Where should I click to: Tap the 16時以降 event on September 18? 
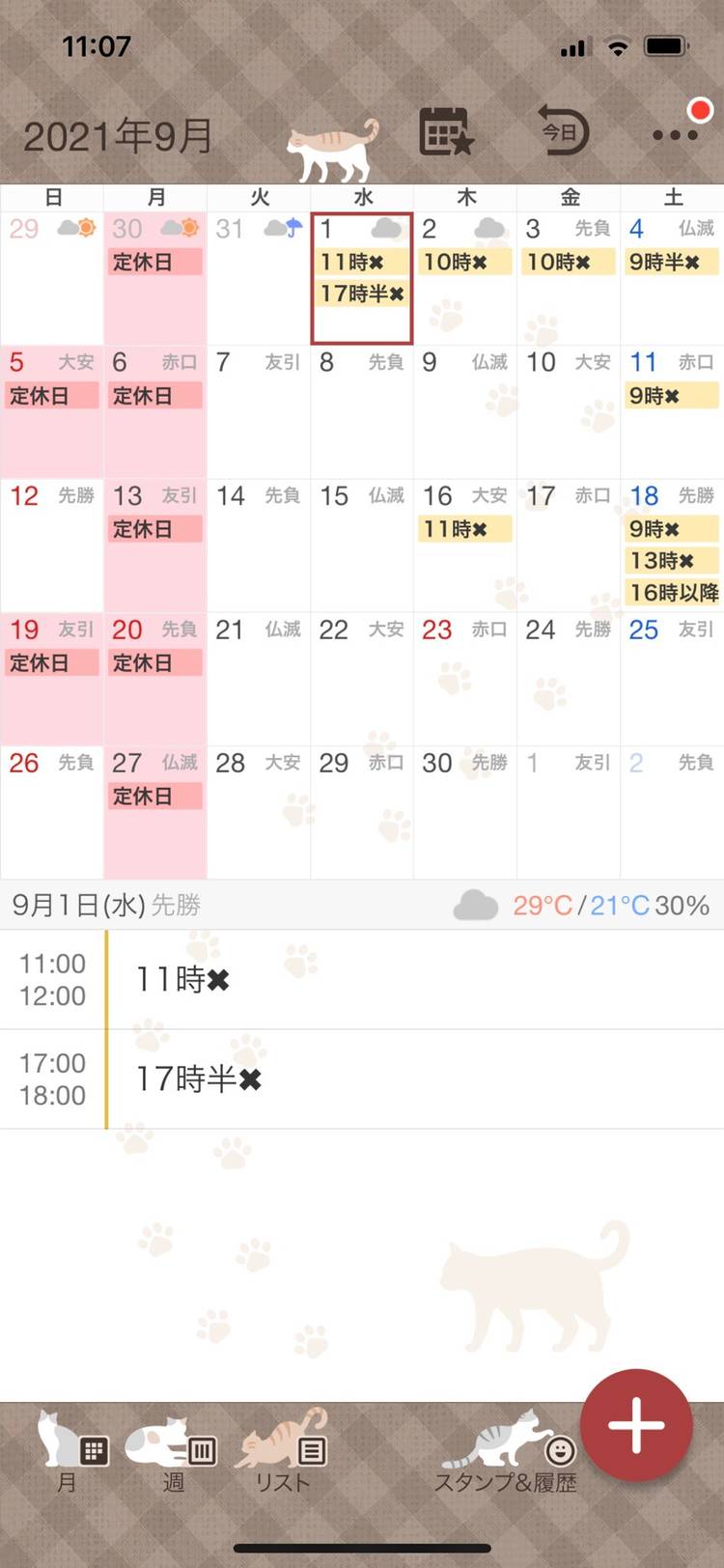click(x=673, y=592)
